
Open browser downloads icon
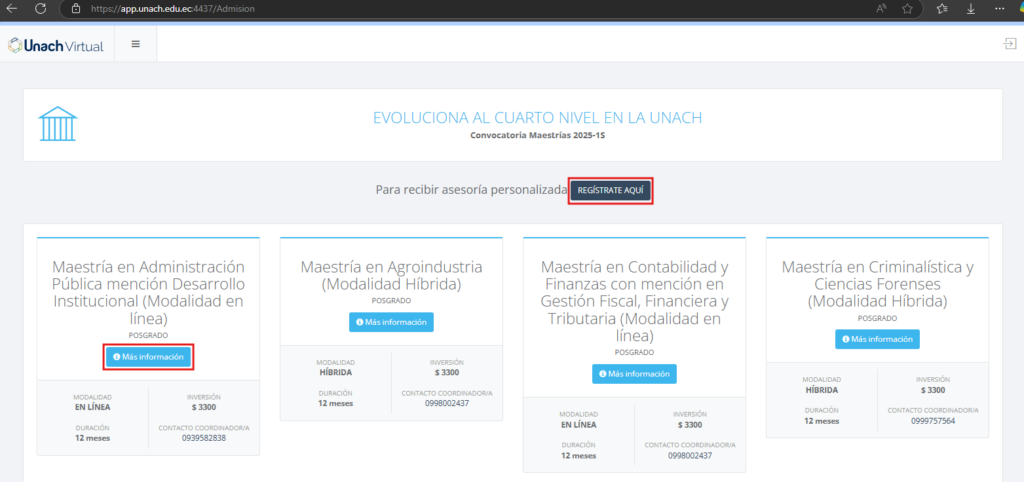pos(971,8)
